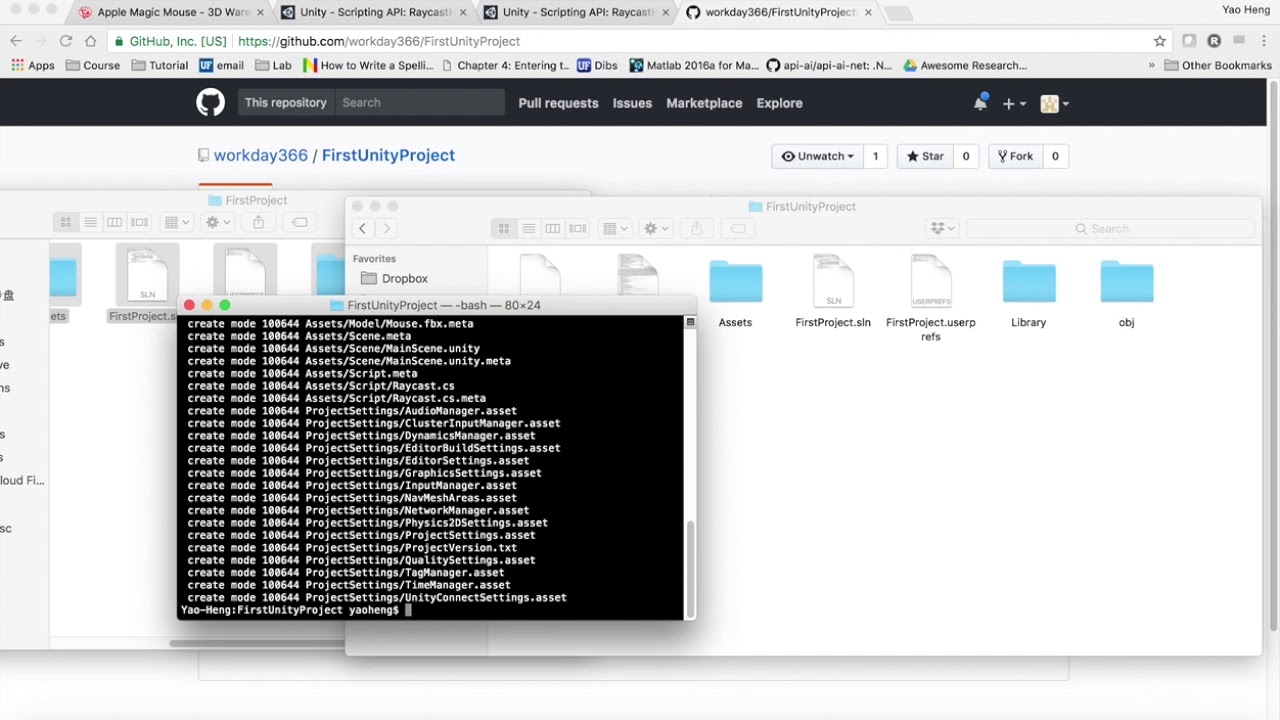Open the Dropbox toolbar dropdown in Finder
Screen dimensions: 1280x720
point(943,228)
